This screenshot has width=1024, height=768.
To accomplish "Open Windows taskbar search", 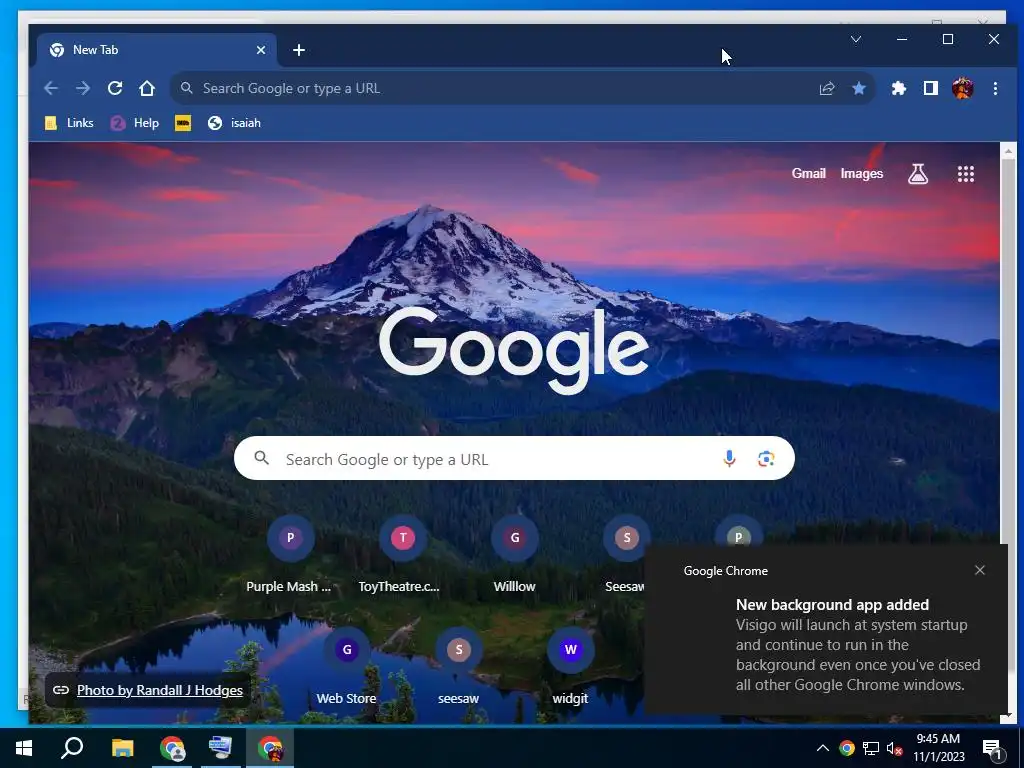I will [x=72, y=748].
